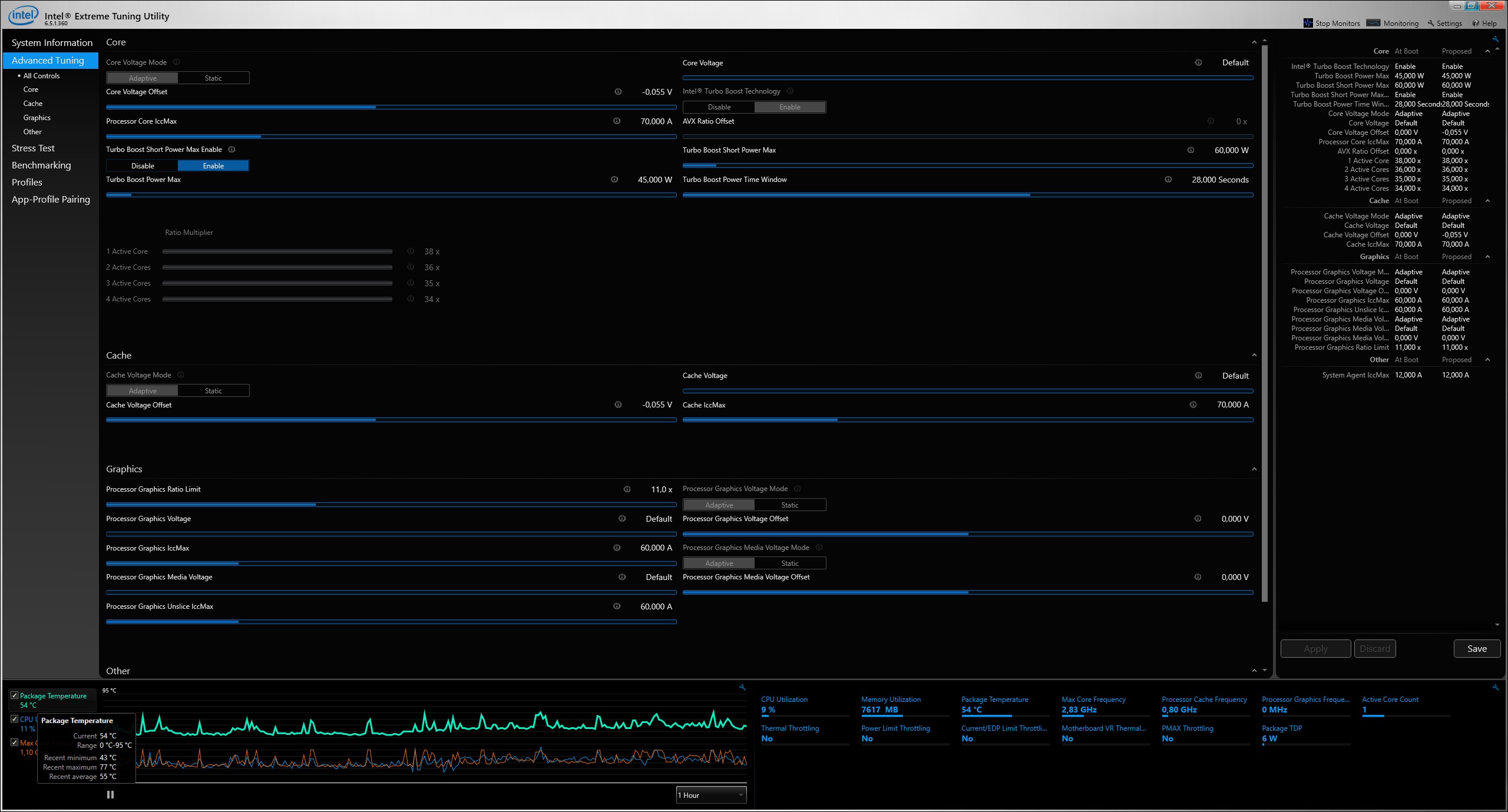Click the Intel logo in the title bar
The image size is (1508, 812).
point(23,15)
